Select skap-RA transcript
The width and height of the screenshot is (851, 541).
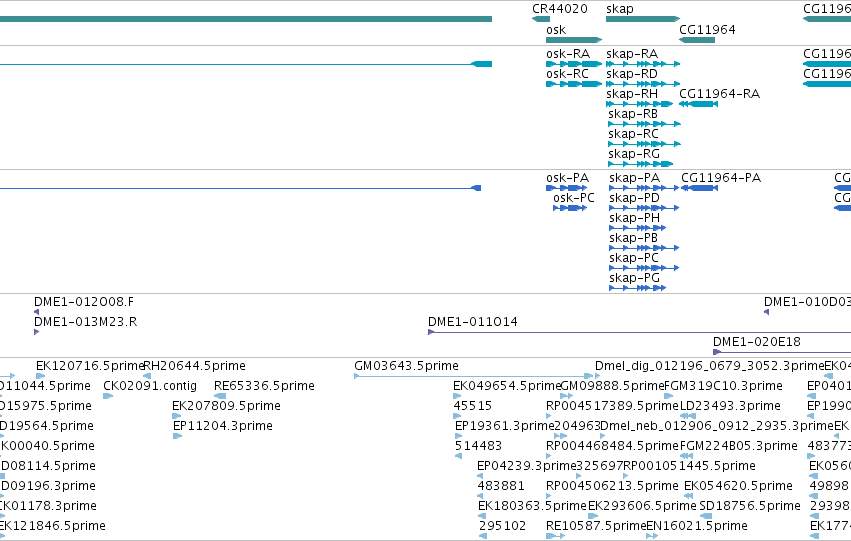pyautogui.click(x=643, y=64)
